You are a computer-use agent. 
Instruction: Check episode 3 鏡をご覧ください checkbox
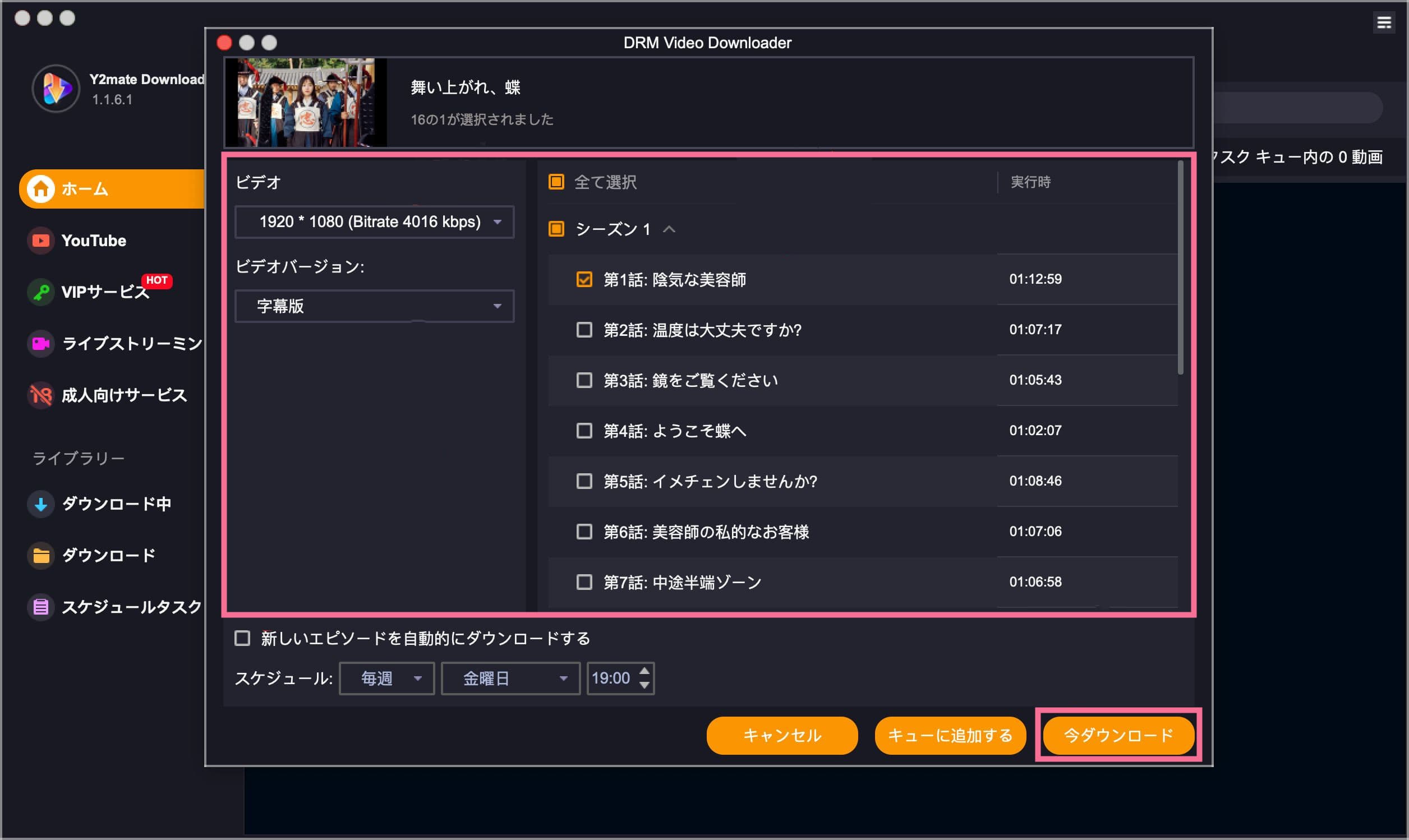coord(584,380)
